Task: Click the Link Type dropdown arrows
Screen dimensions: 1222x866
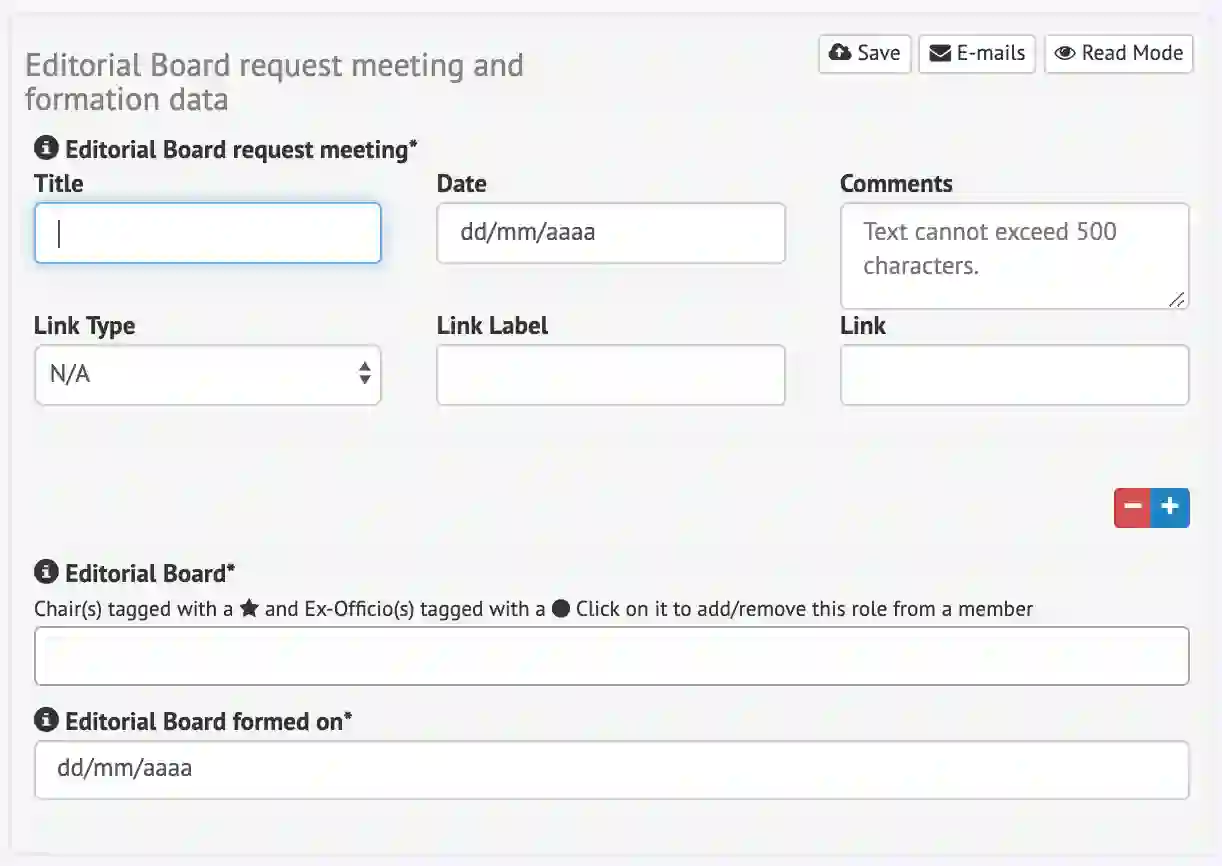Action: pos(365,375)
